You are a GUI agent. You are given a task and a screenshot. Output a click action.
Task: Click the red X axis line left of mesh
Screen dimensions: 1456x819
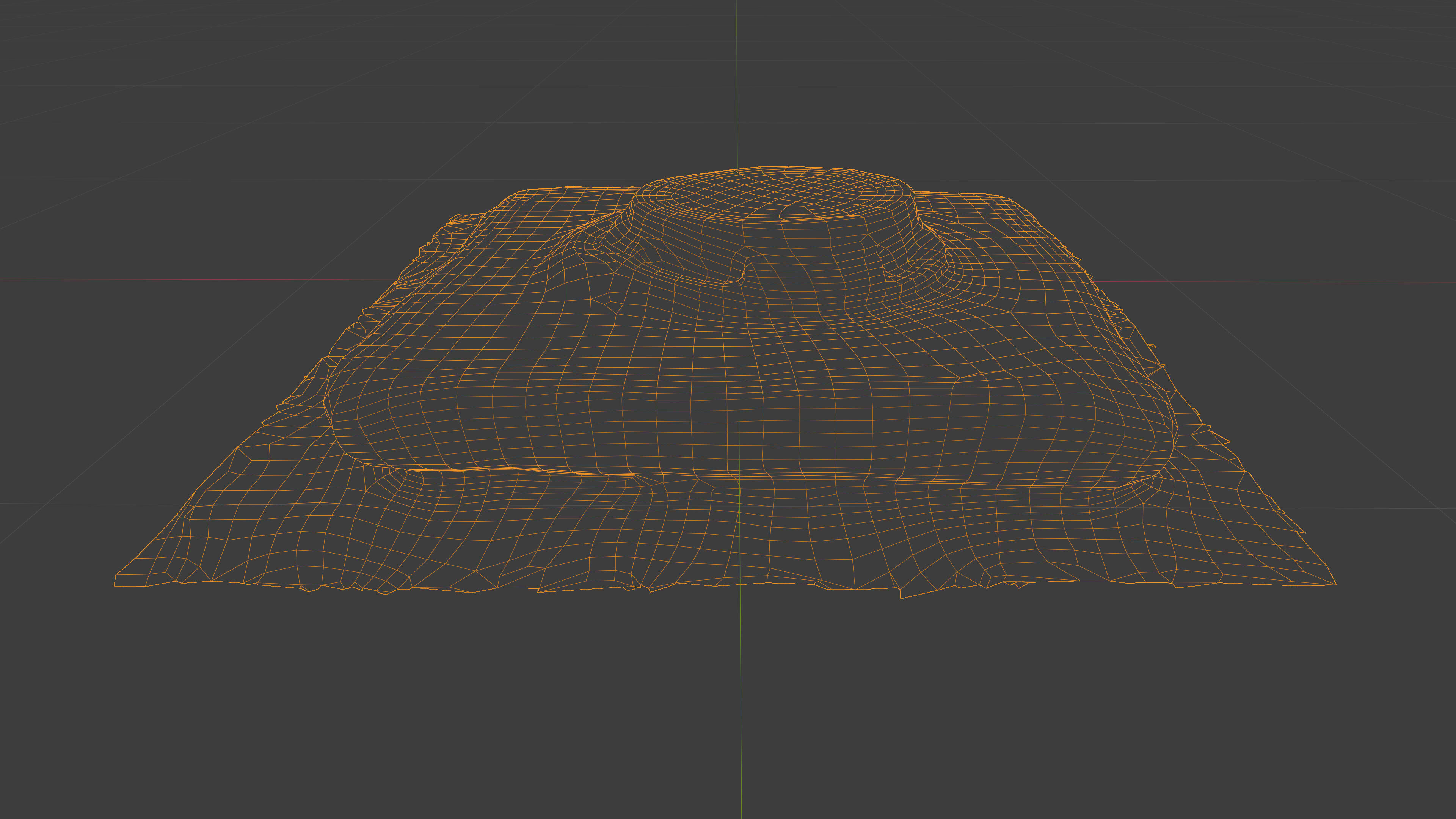(169, 279)
